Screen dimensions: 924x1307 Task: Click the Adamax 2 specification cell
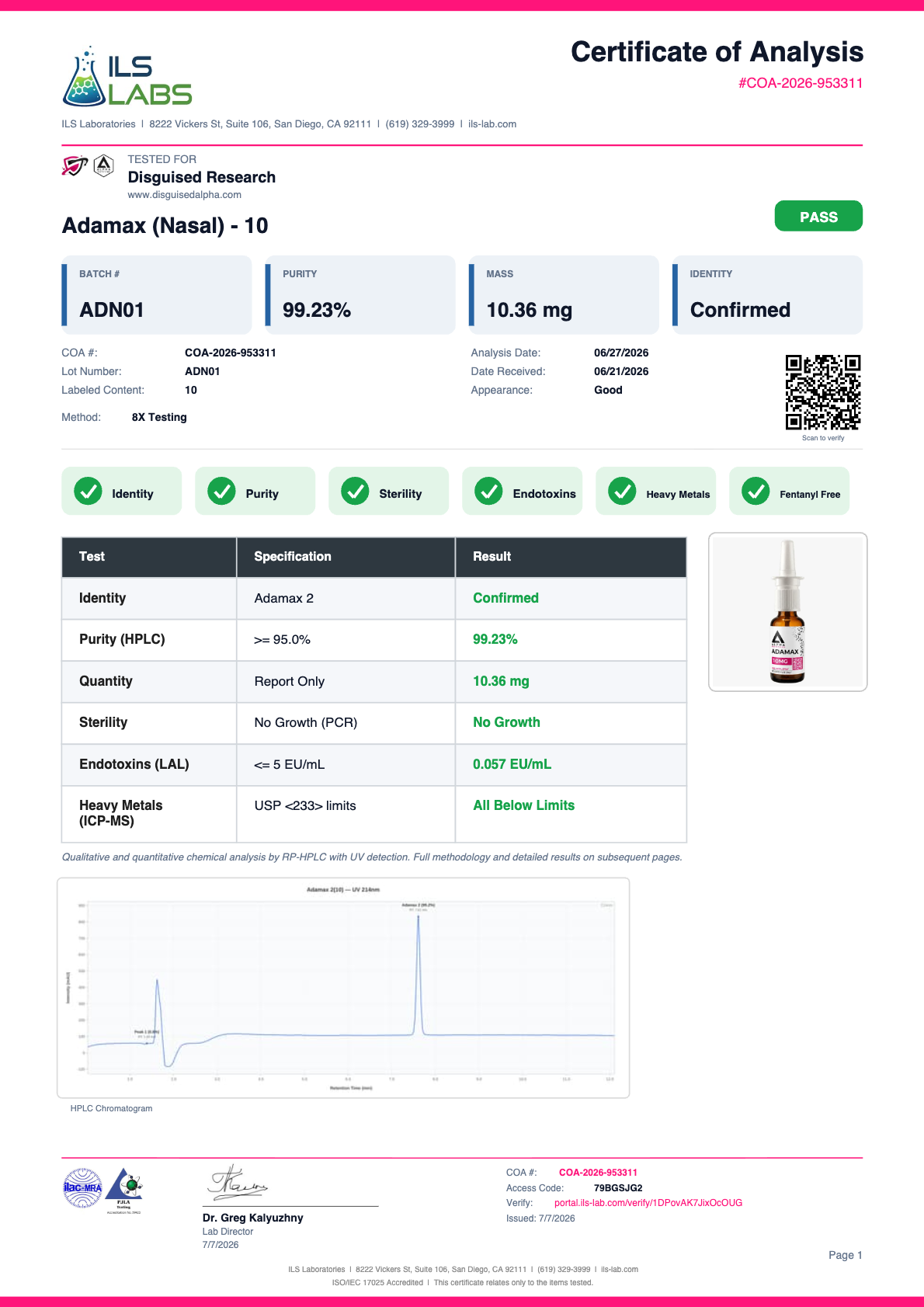pyautogui.click(x=346, y=599)
